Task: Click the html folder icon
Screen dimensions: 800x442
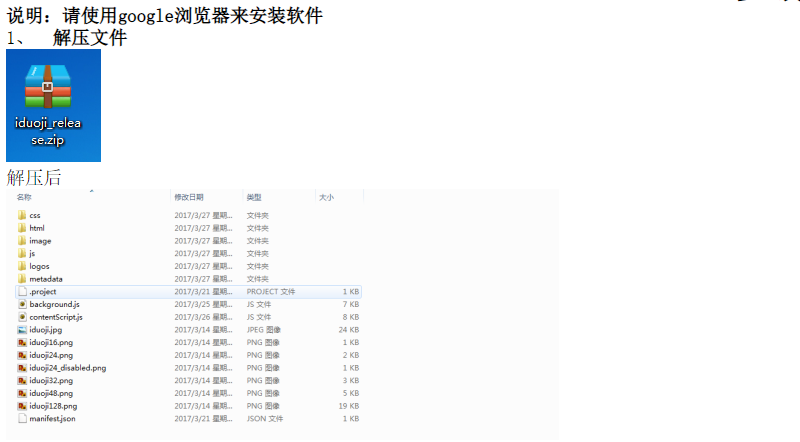Action: [22, 228]
